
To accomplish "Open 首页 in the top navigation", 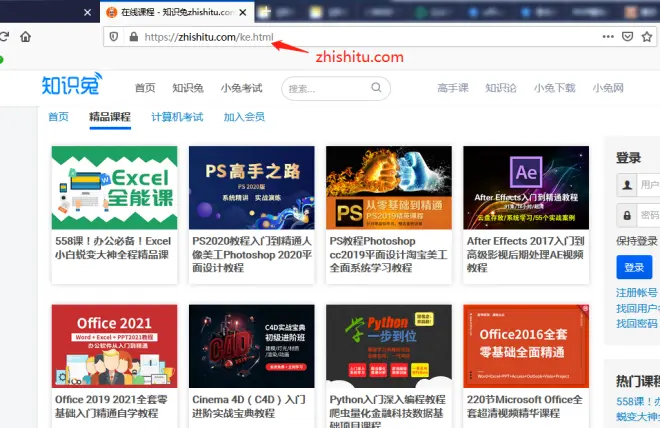I will point(145,88).
